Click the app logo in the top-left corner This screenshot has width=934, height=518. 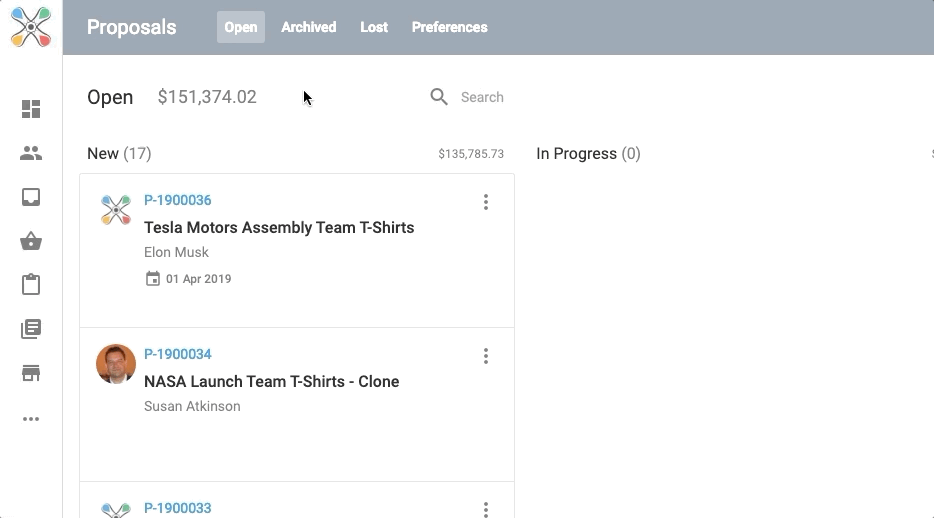31,27
